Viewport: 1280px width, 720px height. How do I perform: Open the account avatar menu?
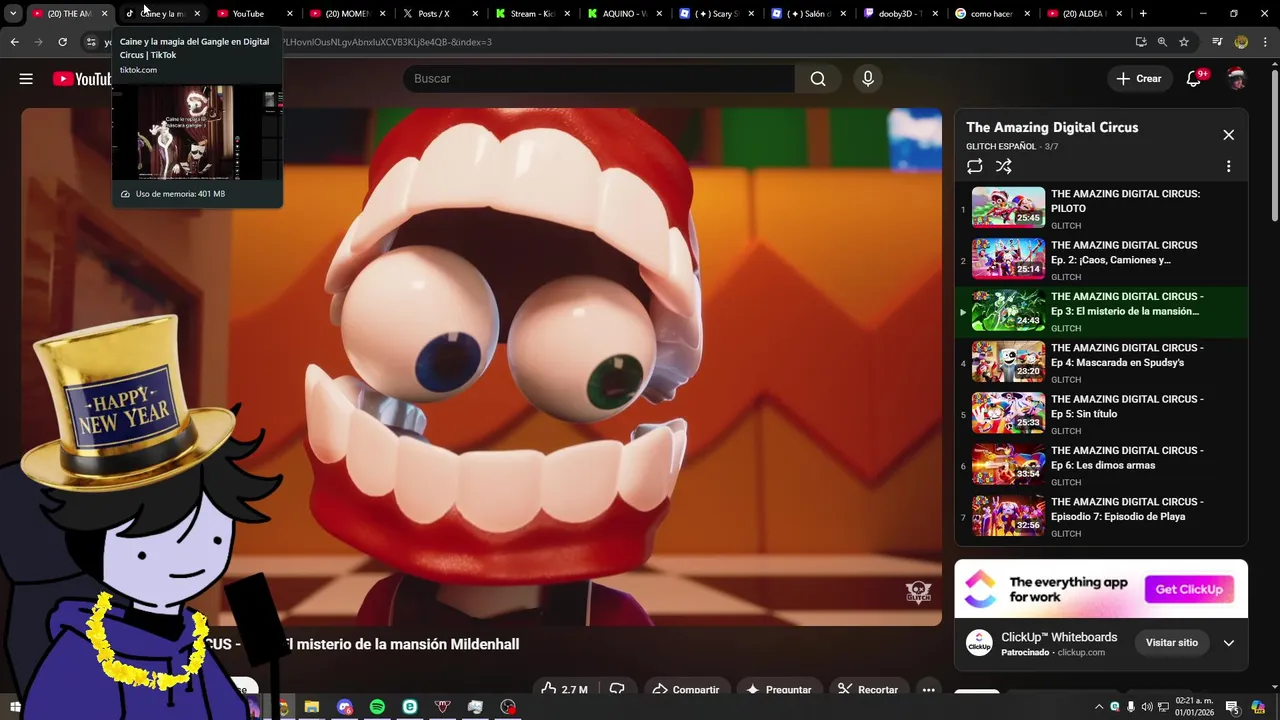click(x=1237, y=79)
